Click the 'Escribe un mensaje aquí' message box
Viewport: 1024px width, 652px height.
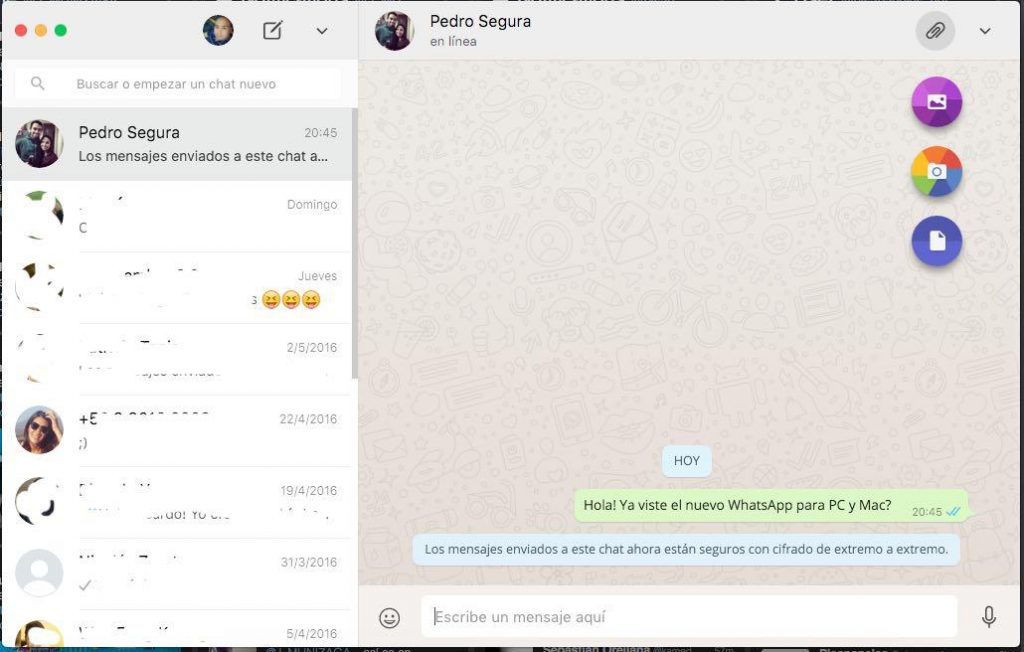click(x=689, y=617)
